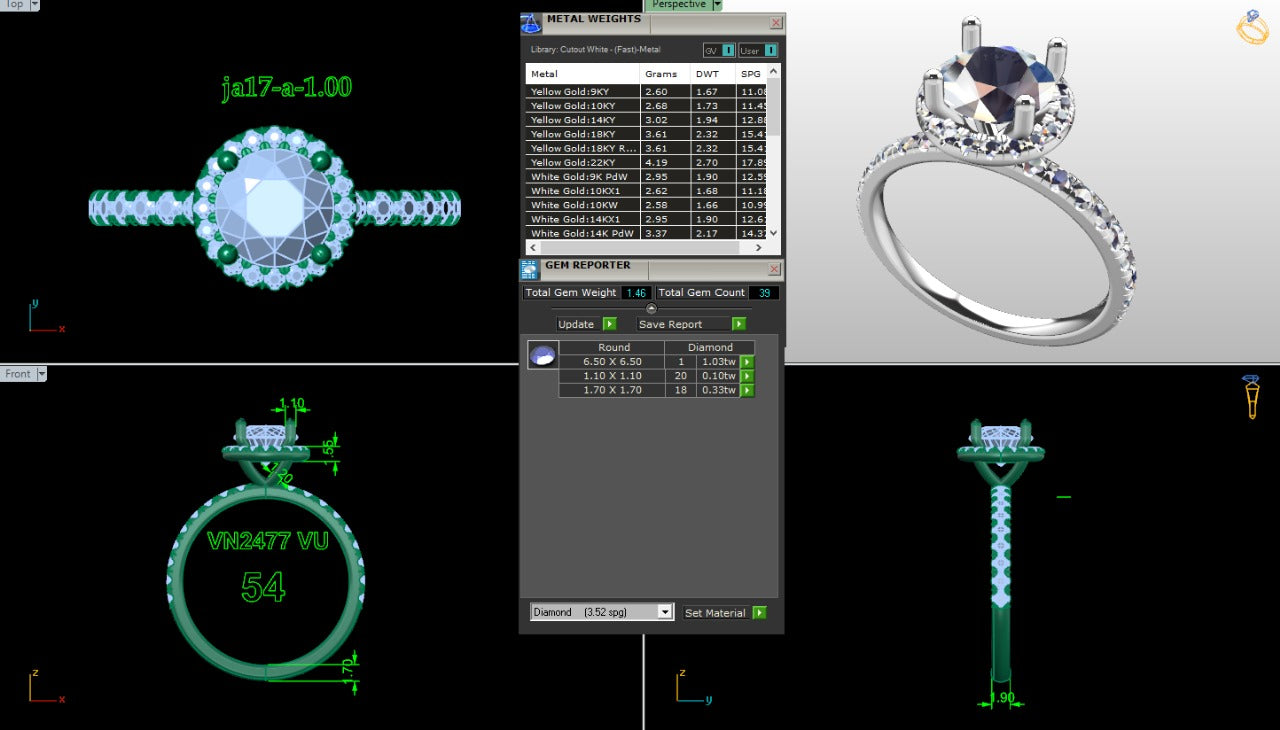This screenshot has height=730, width=1280.
Task: Select the White Gold:14K PdW row
Action: pyautogui.click(x=647, y=233)
